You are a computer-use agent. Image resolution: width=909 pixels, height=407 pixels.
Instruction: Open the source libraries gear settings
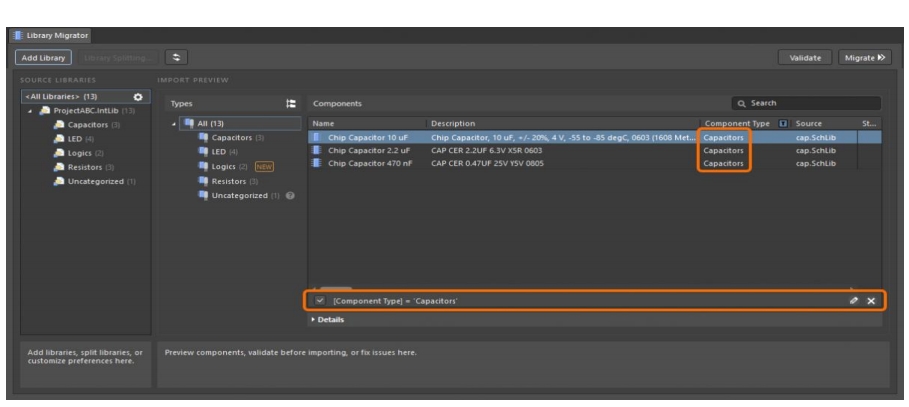point(138,97)
